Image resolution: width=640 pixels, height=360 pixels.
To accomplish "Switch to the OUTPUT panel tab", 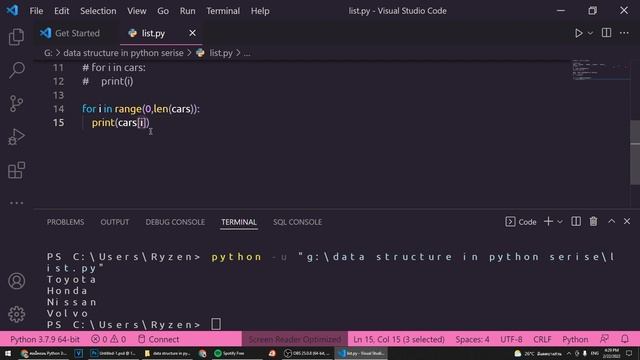I will point(115,222).
